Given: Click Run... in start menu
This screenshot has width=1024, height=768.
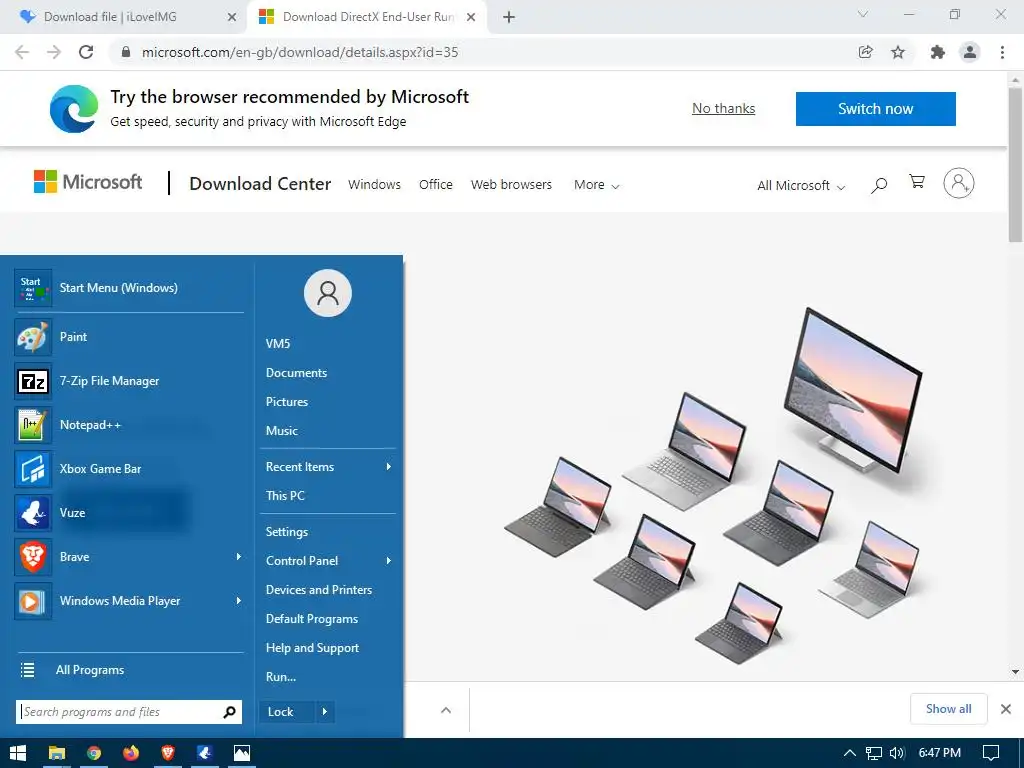Looking at the screenshot, I should pos(281,677).
